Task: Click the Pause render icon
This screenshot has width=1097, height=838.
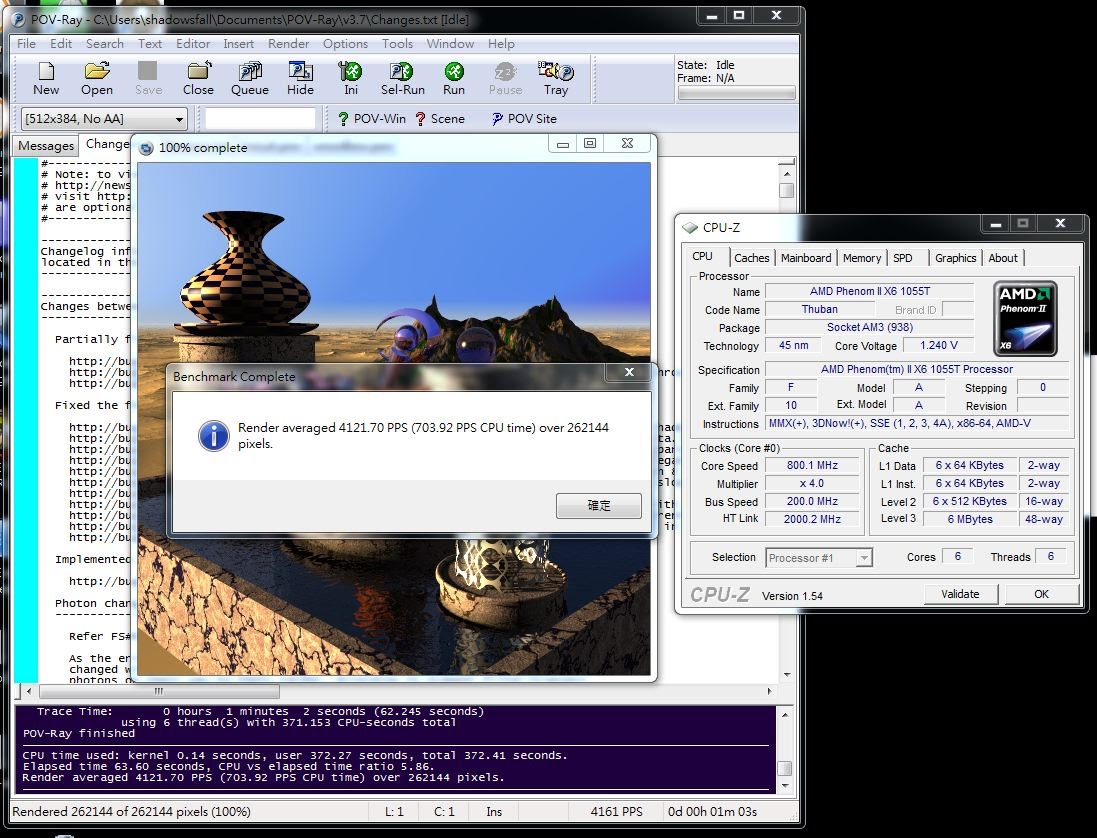Action: click(x=505, y=78)
